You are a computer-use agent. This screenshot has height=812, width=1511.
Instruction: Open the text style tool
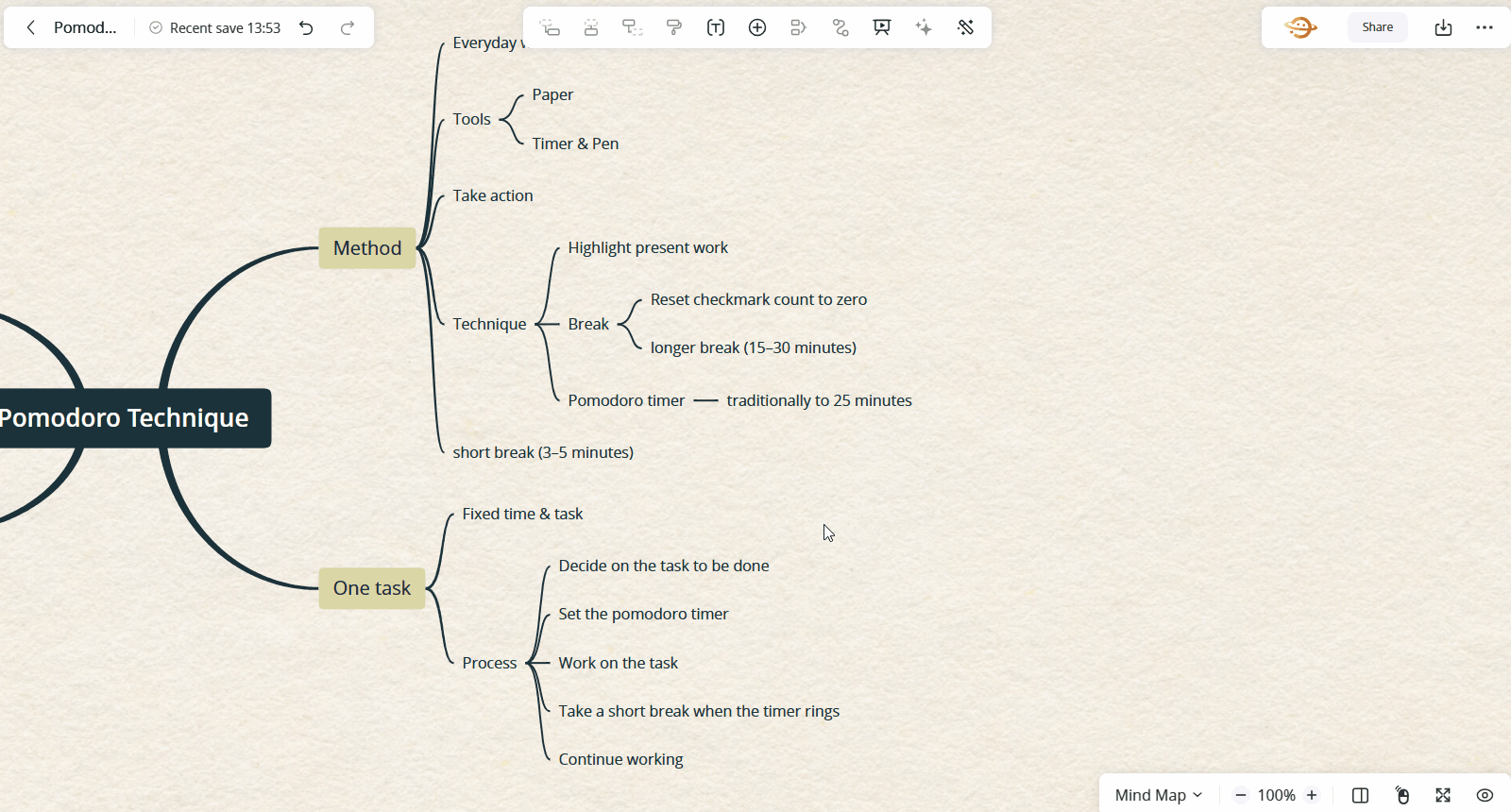click(716, 27)
